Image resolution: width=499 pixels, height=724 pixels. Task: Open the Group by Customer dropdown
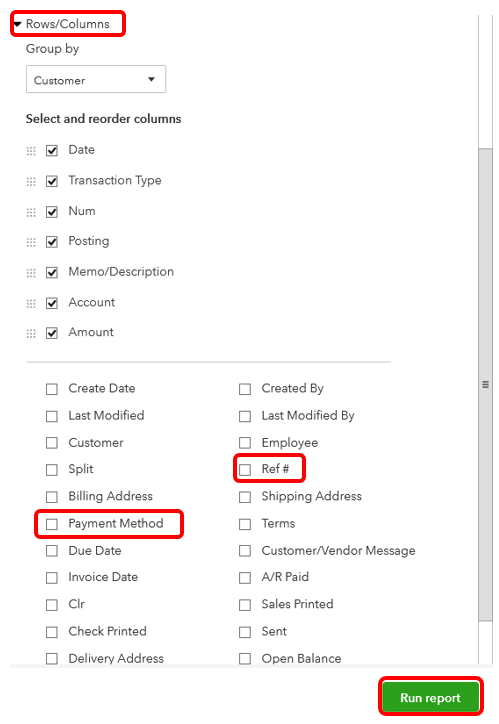point(96,79)
